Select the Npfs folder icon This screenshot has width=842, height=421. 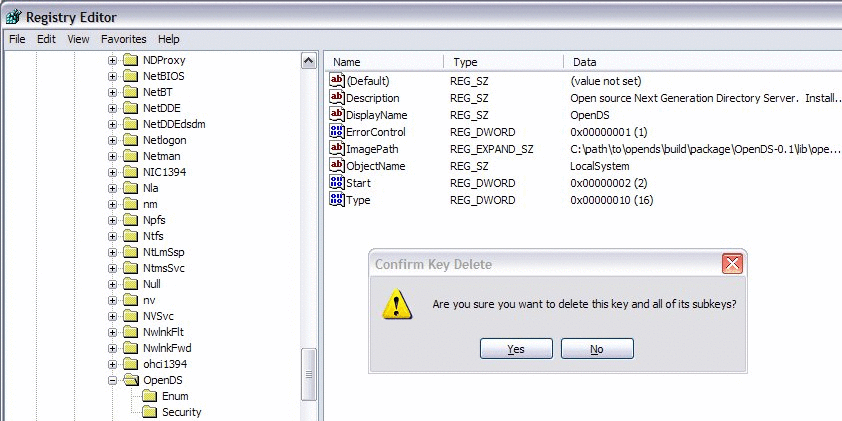(x=130, y=220)
